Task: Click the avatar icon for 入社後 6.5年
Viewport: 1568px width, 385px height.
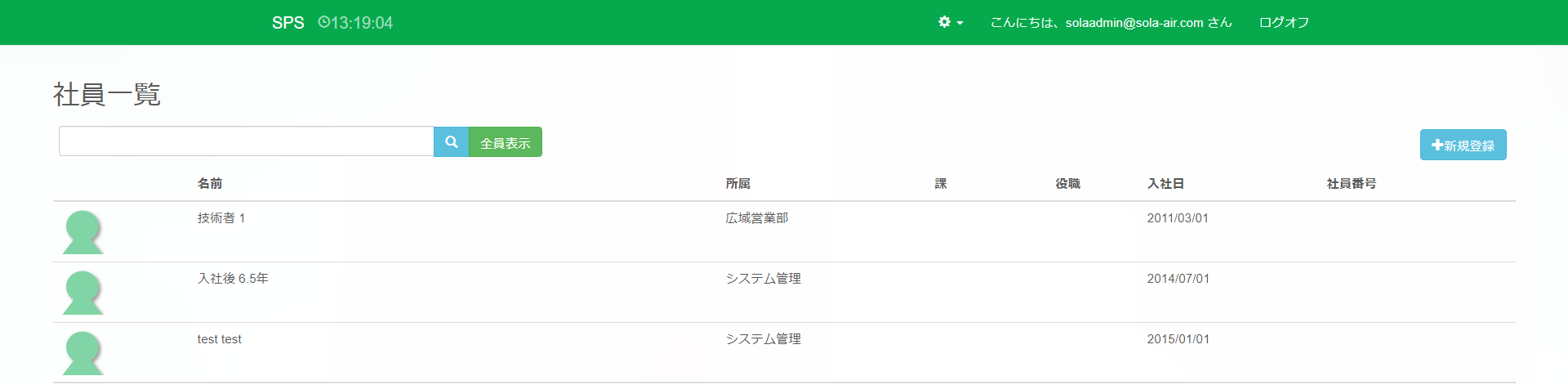Action: (x=82, y=293)
